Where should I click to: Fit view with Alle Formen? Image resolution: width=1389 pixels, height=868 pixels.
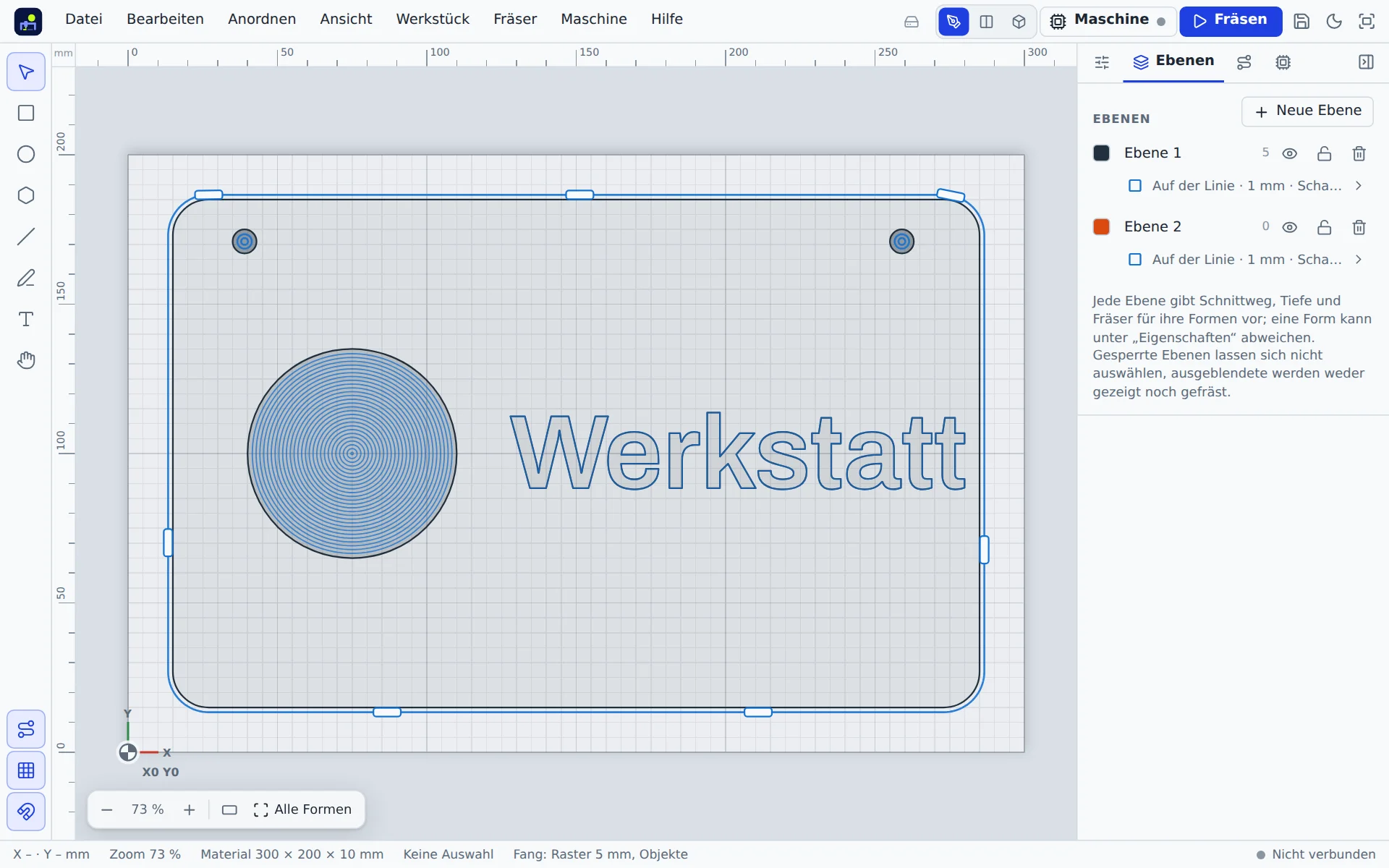coord(302,809)
